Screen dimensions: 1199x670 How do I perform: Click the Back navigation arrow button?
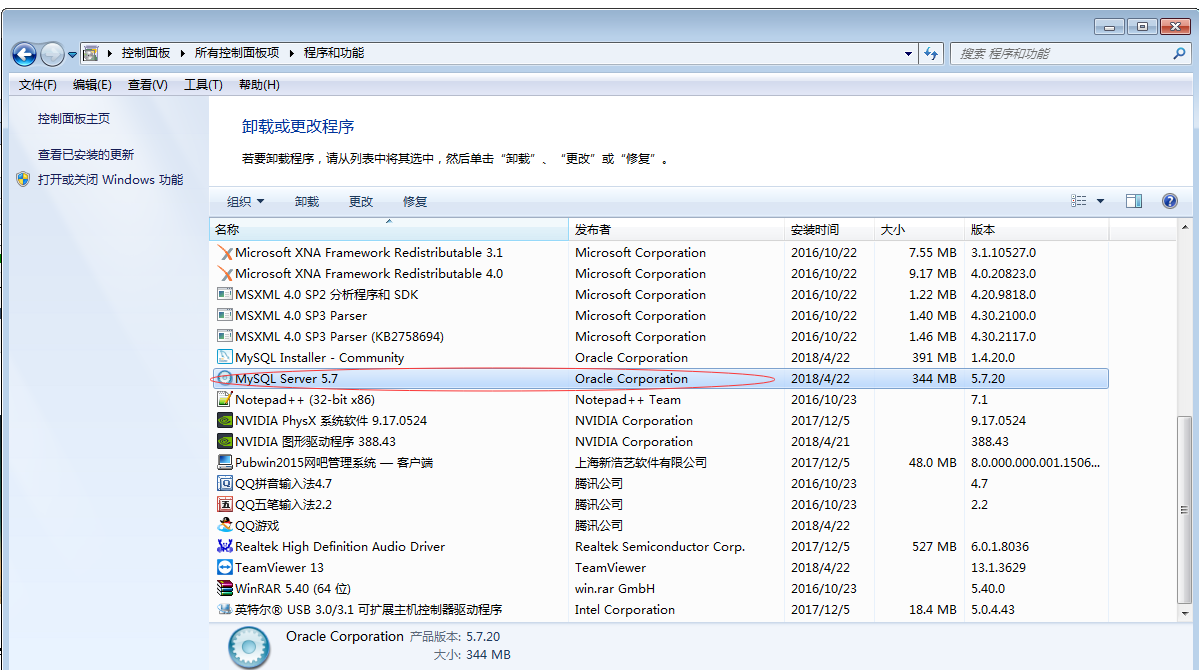click(25, 54)
